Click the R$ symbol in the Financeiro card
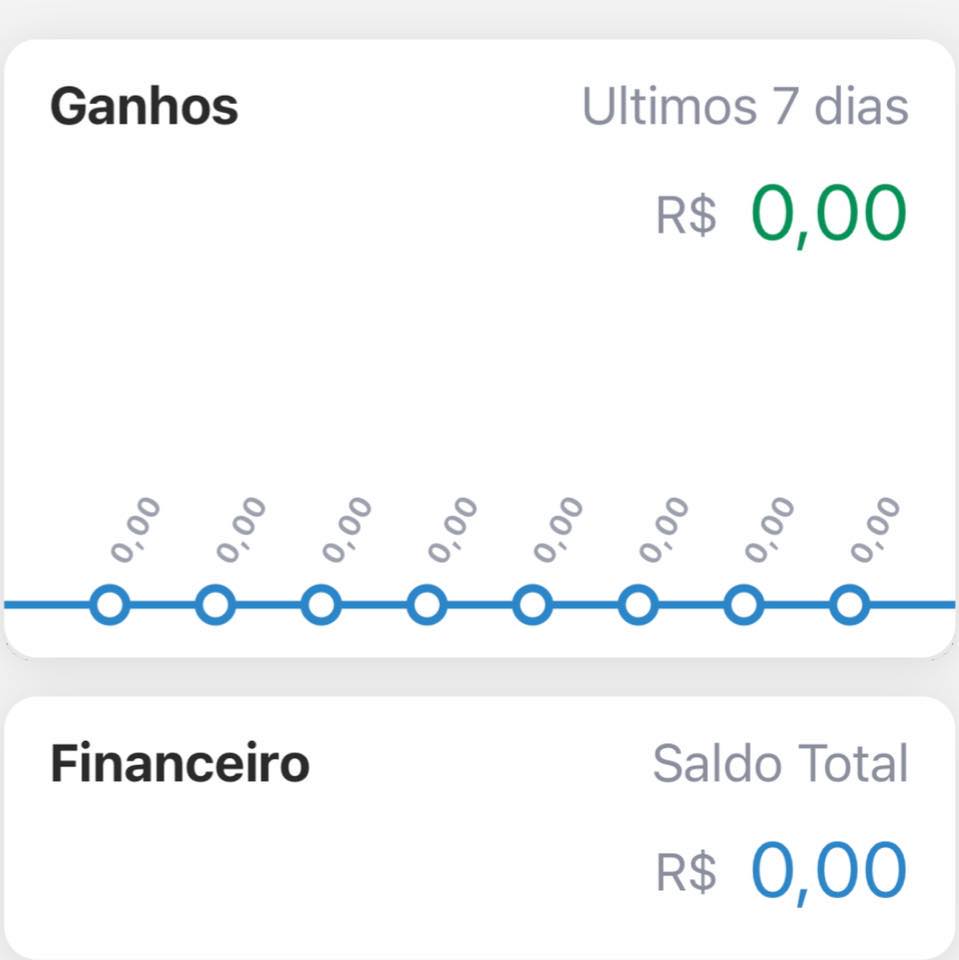 (686, 873)
